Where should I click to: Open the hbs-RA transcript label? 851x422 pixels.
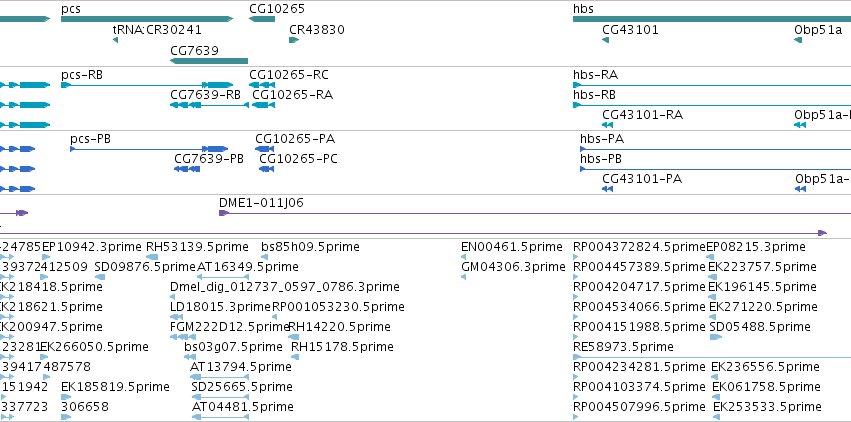(595, 75)
